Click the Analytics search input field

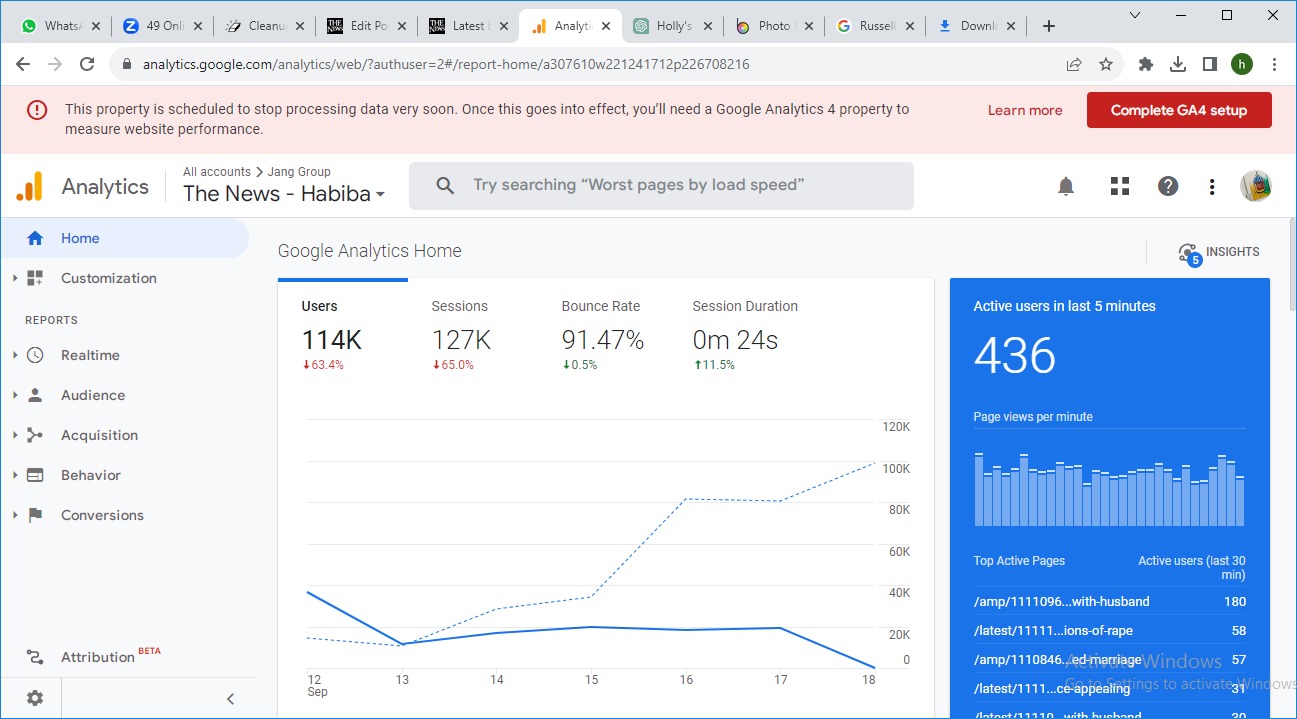(661, 186)
